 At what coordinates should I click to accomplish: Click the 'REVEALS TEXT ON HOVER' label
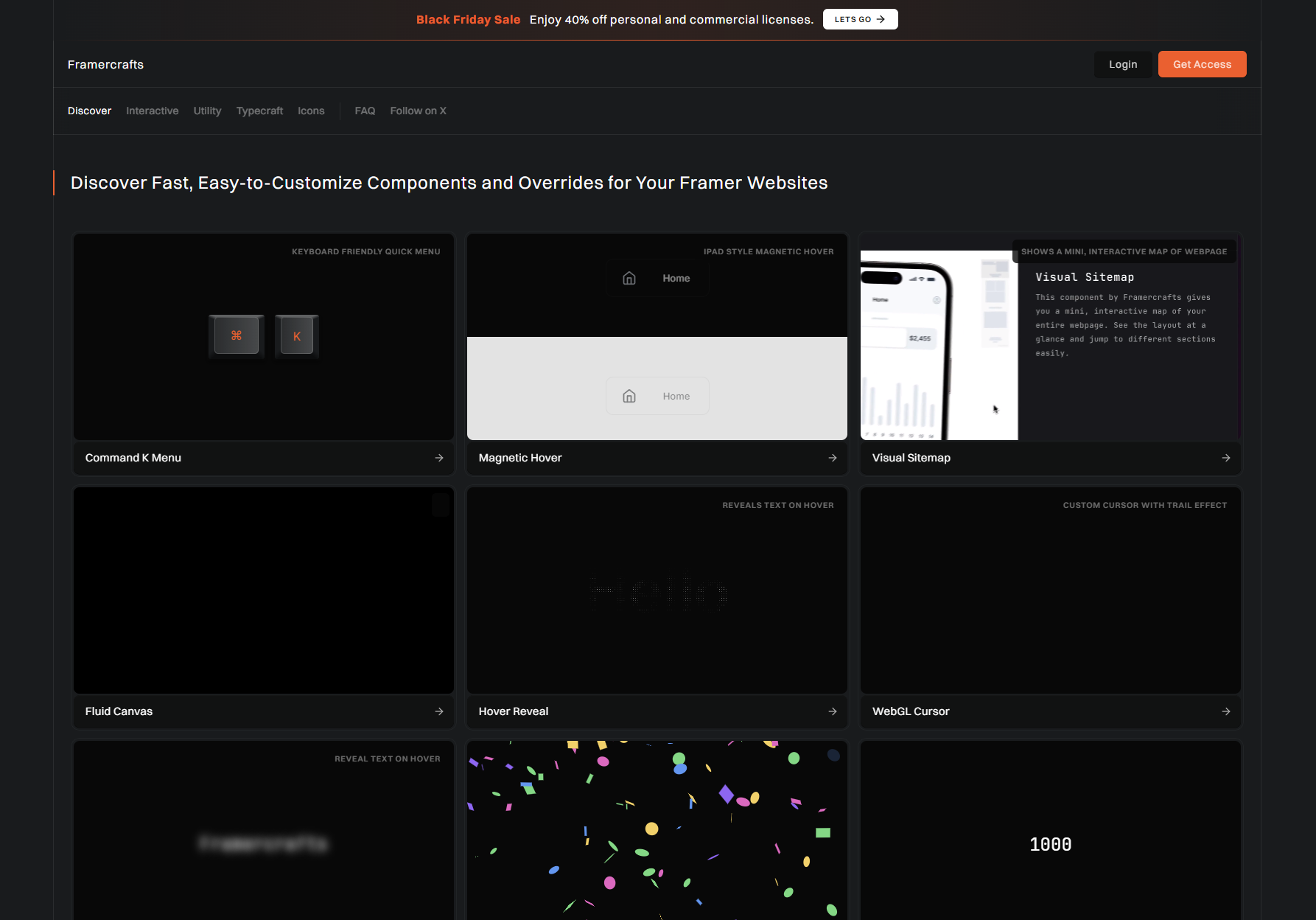(778, 505)
